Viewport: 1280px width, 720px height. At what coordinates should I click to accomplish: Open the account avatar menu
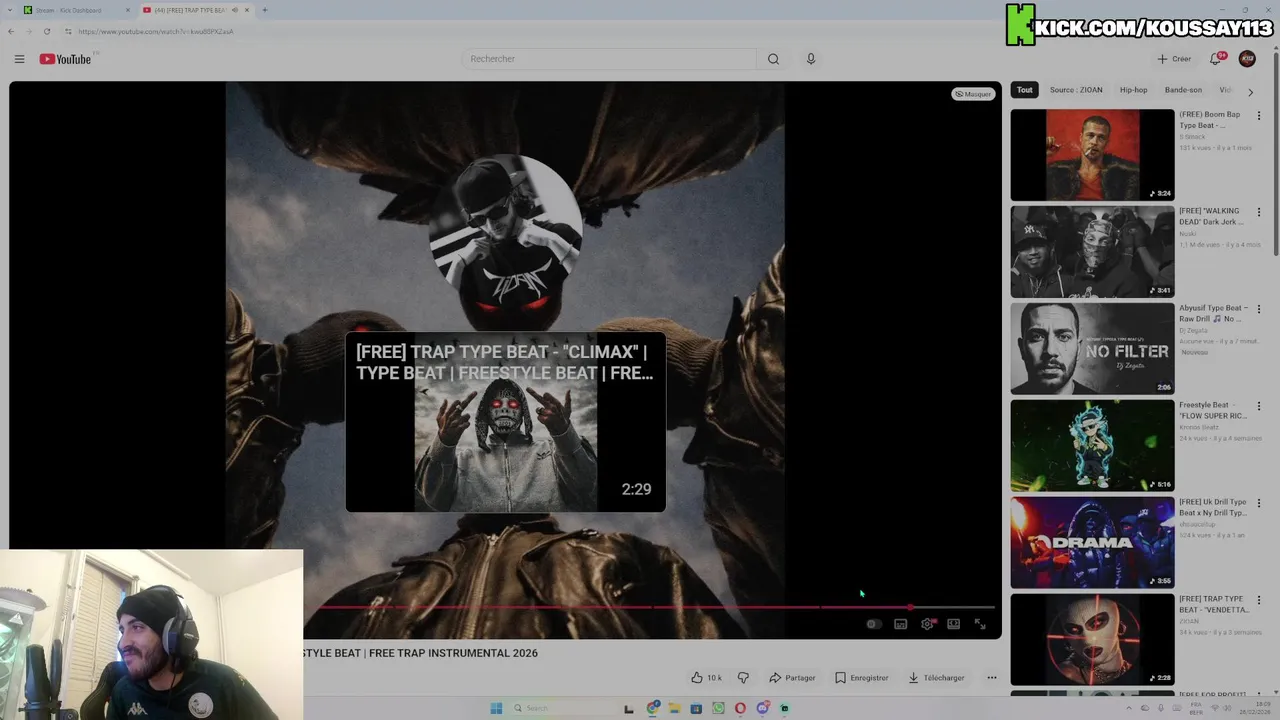1247,59
